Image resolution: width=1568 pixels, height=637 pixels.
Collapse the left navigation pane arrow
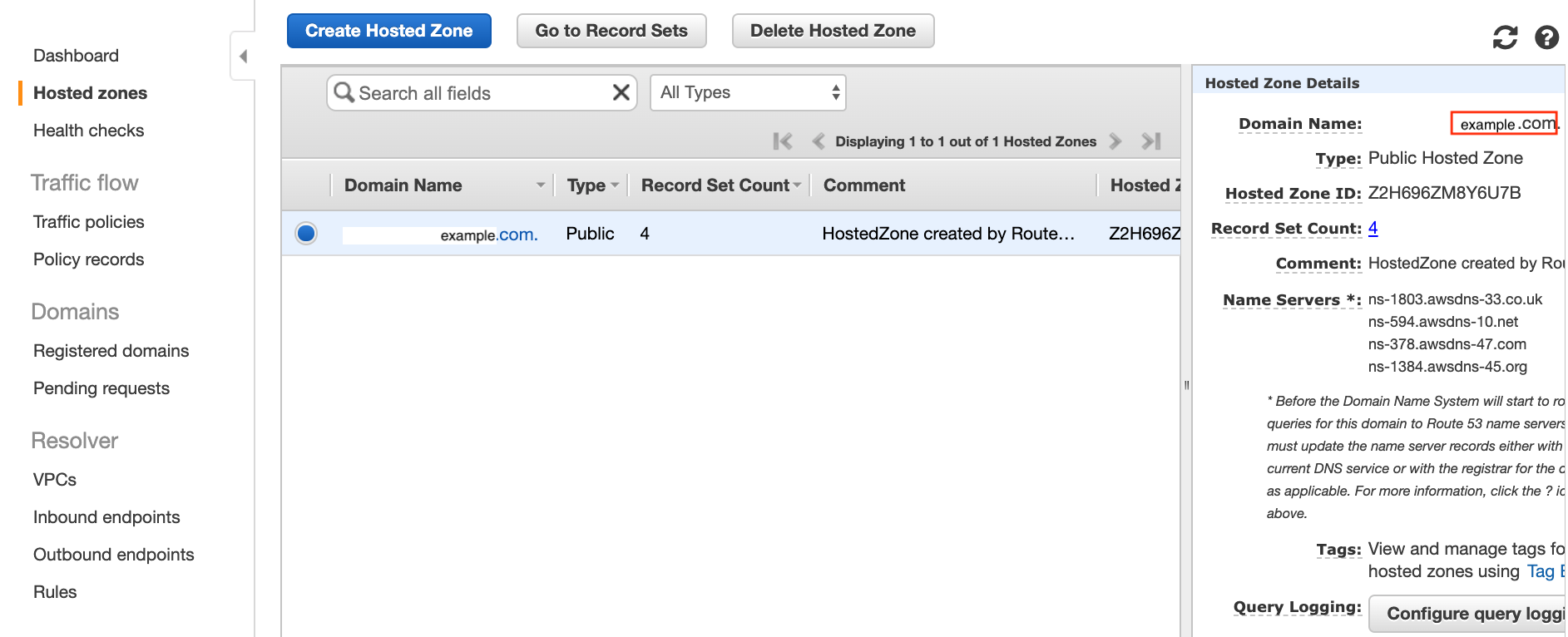tap(243, 56)
